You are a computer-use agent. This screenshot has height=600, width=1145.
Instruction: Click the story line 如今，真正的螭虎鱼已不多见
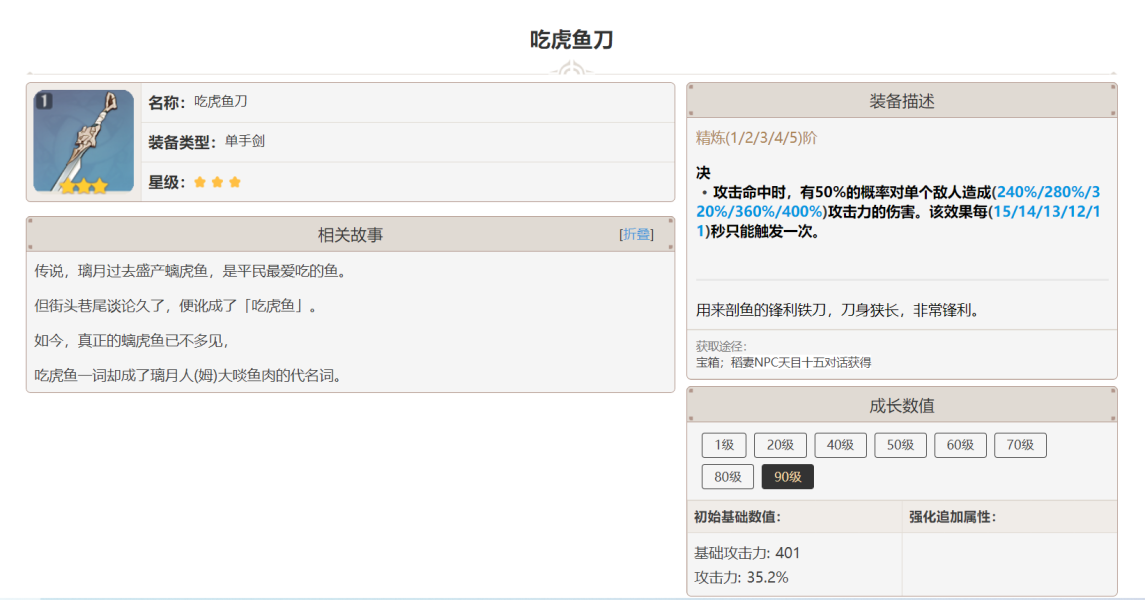click(x=134, y=341)
